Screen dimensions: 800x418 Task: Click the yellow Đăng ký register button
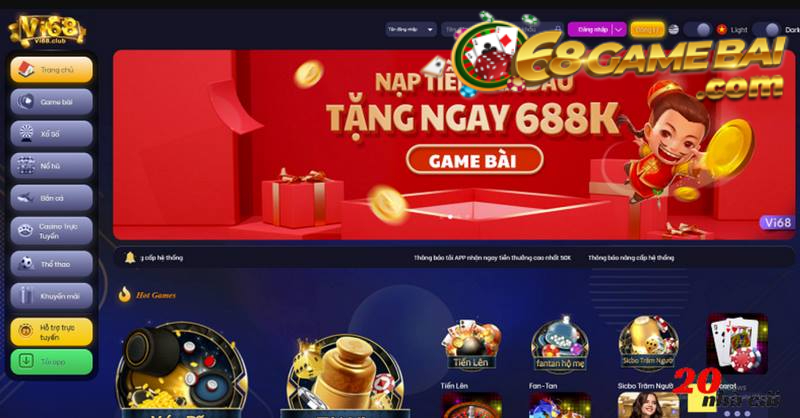tap(647, 30)
